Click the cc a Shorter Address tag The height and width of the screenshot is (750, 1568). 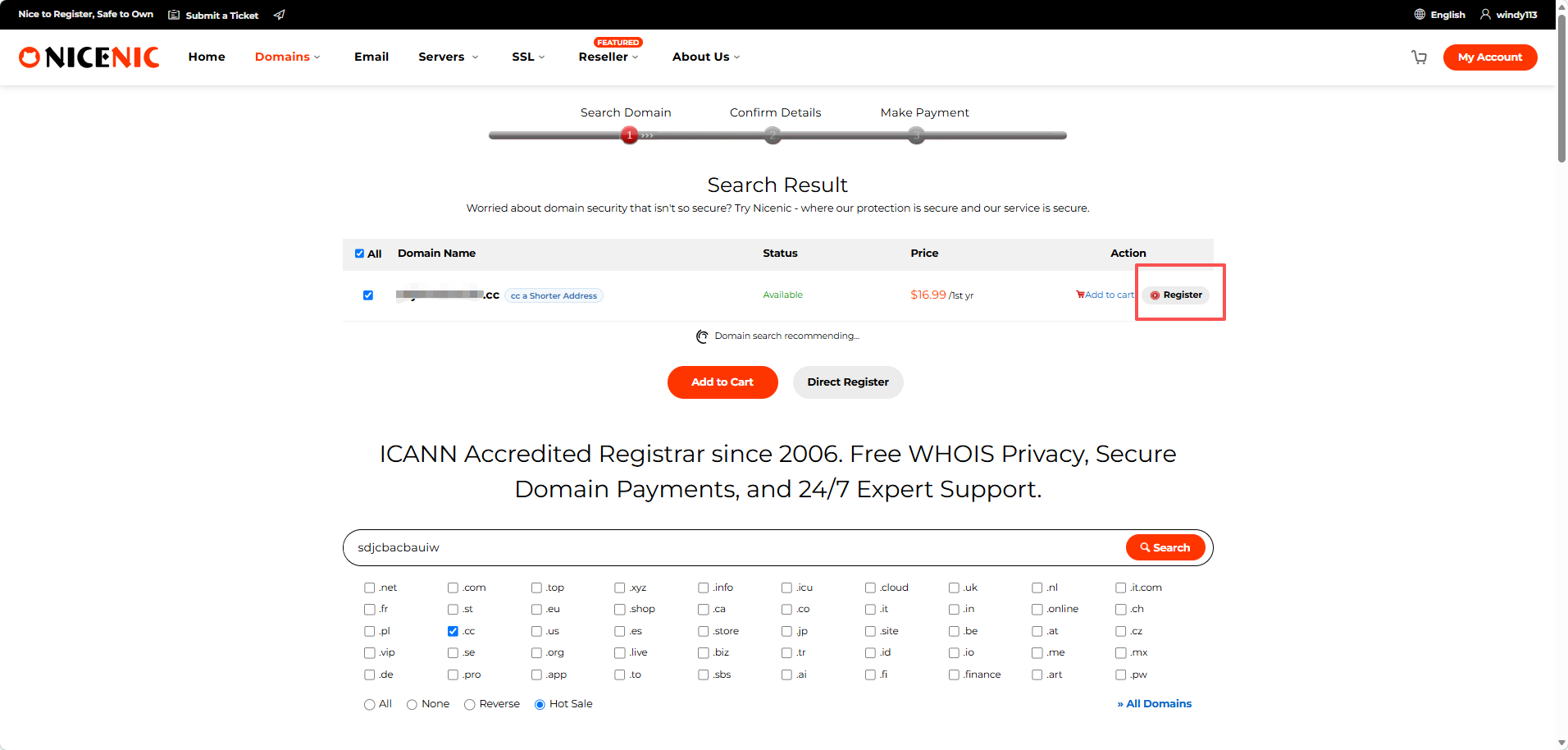pos(554,295)
